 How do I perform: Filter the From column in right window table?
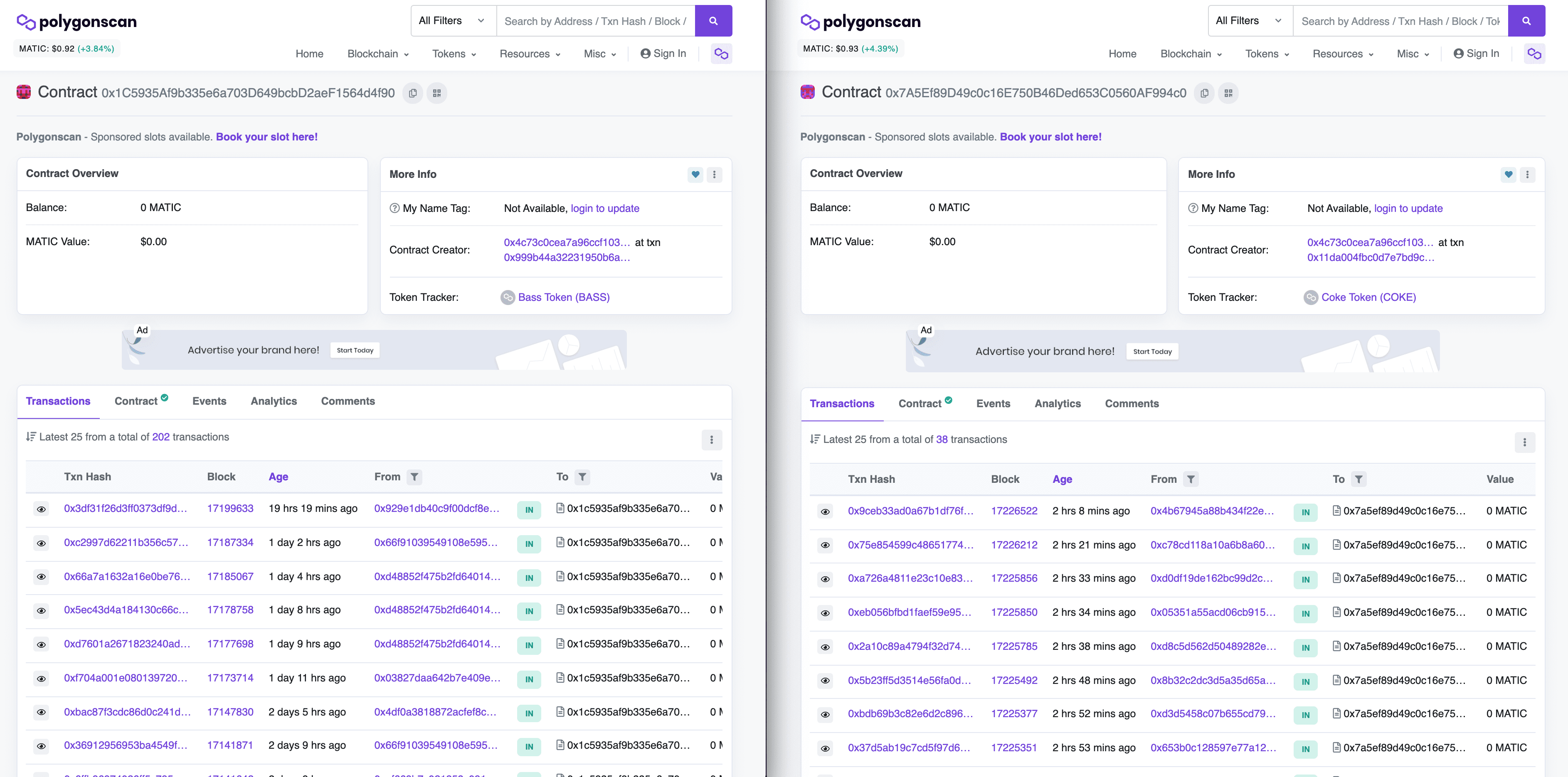pyautogui.click(x=1191, y=479)
